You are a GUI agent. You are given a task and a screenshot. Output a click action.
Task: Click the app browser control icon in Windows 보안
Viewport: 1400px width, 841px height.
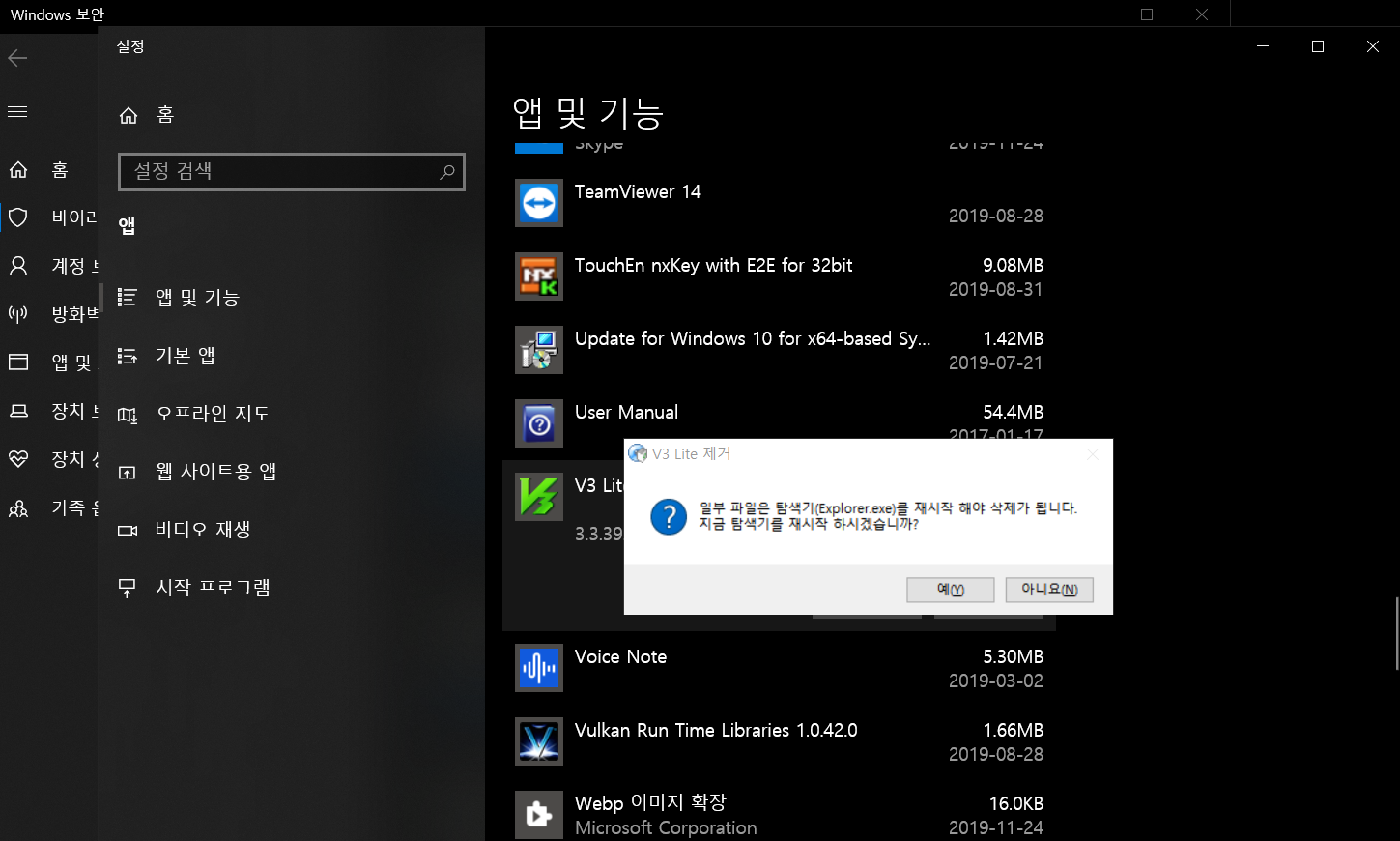coord(17,362)
